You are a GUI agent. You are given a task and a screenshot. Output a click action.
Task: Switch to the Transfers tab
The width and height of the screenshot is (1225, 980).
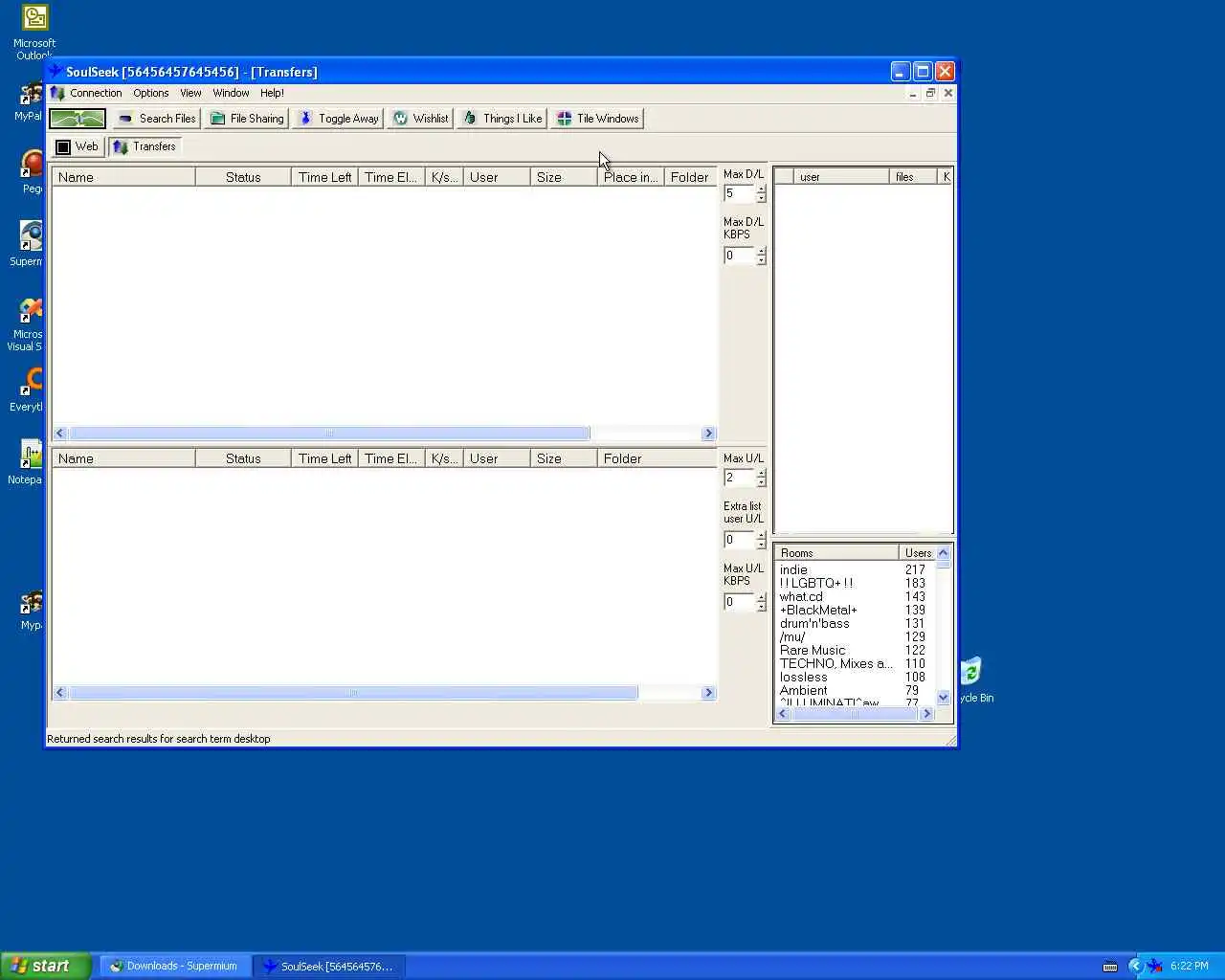click(145, 146)
